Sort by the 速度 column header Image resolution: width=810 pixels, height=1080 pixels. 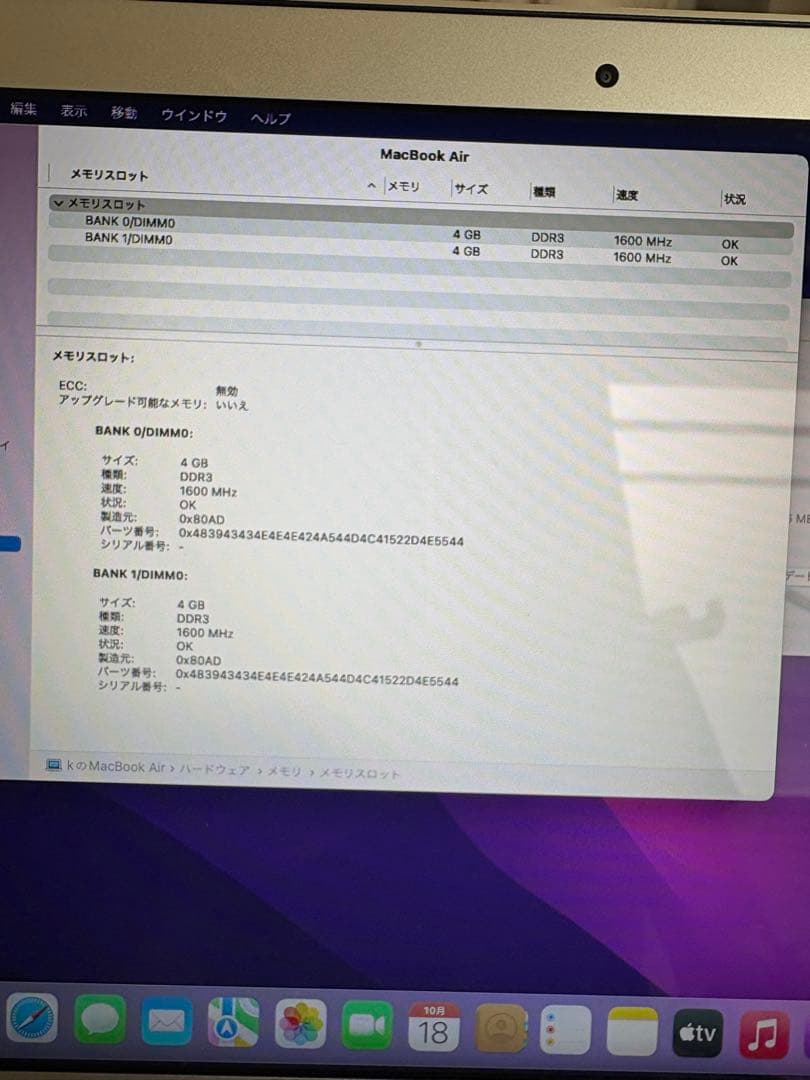point(627,195)
